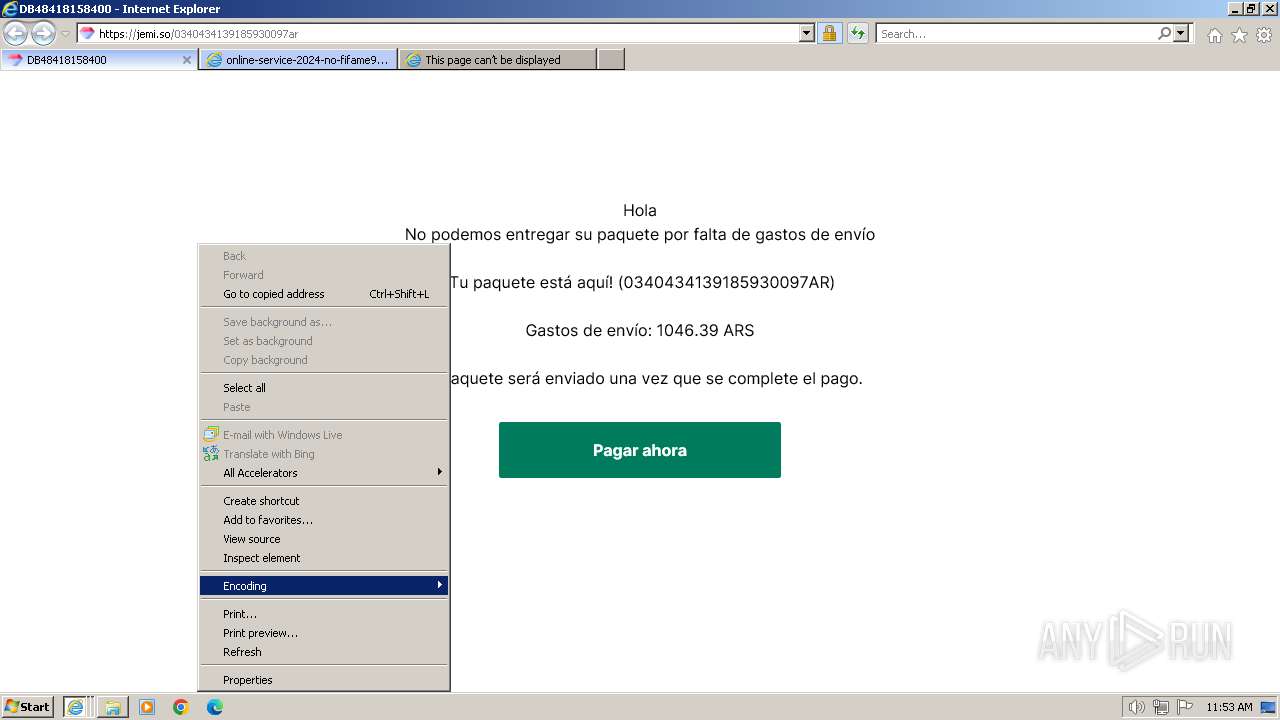This screenshot has height=720, width=1280.
Task: Choose 'Select all' in context menu
Action: pyautogui.click(x=324, y=388)
